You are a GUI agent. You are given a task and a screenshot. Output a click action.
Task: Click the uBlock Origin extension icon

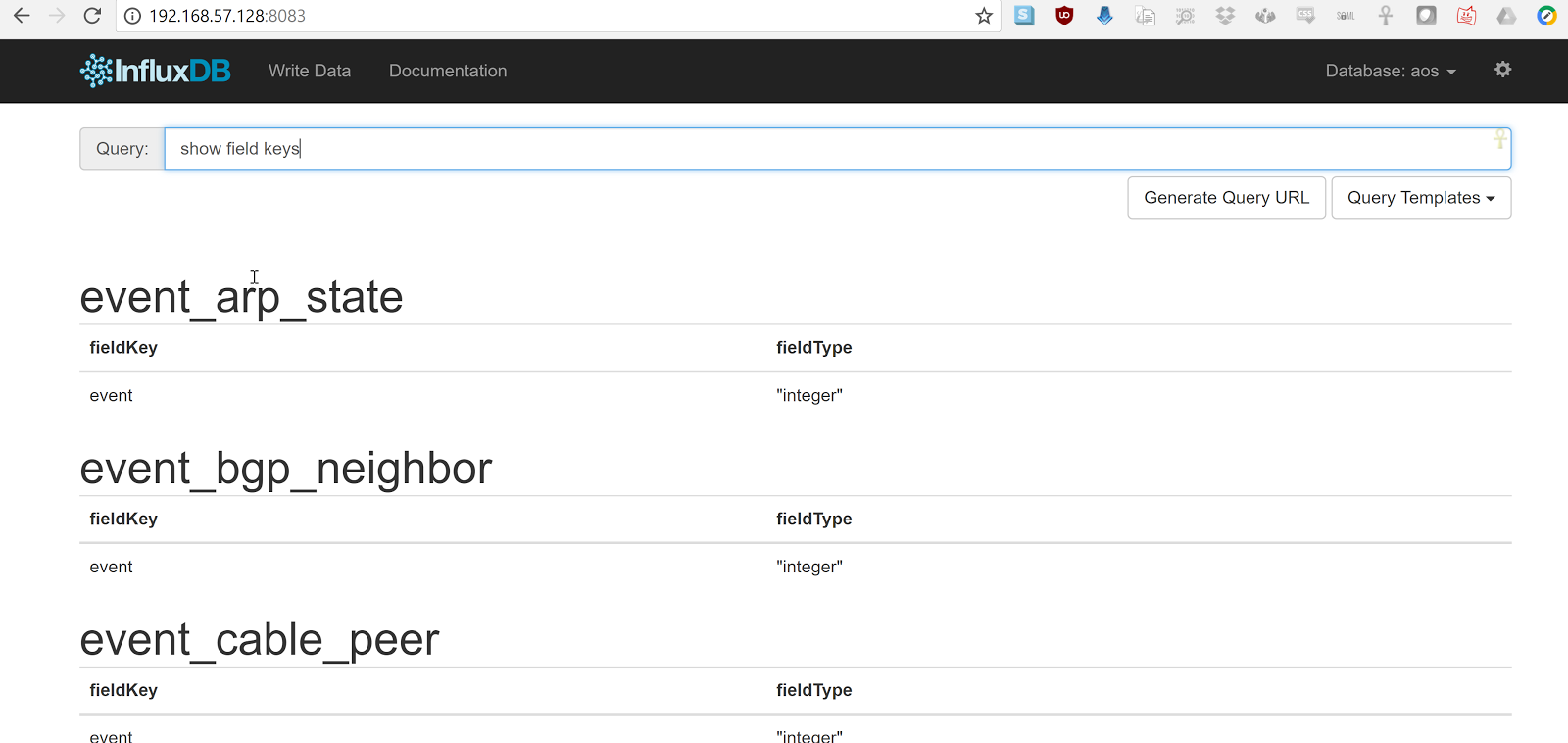(x=1064, y=16)
